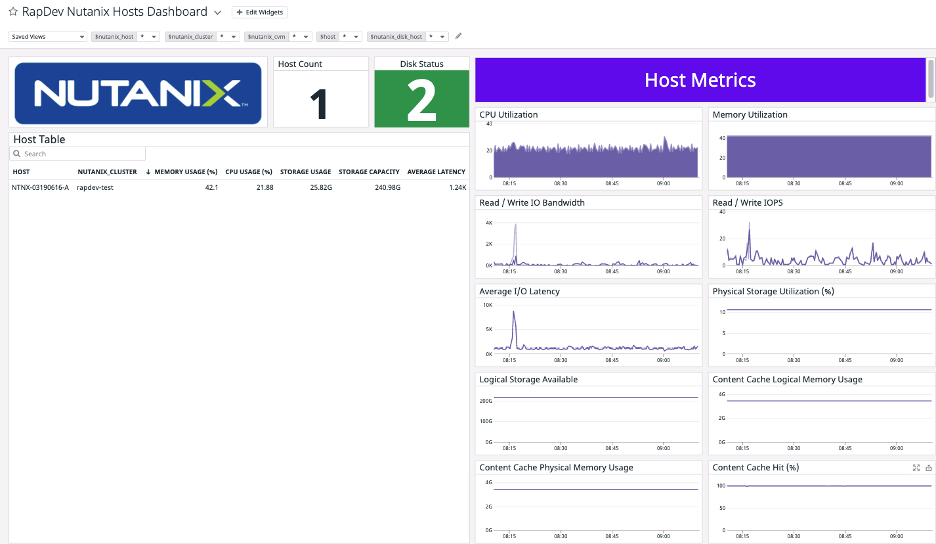Sort table by STORAGE USAGE column

pyautogui.click(x=305, y=171)
